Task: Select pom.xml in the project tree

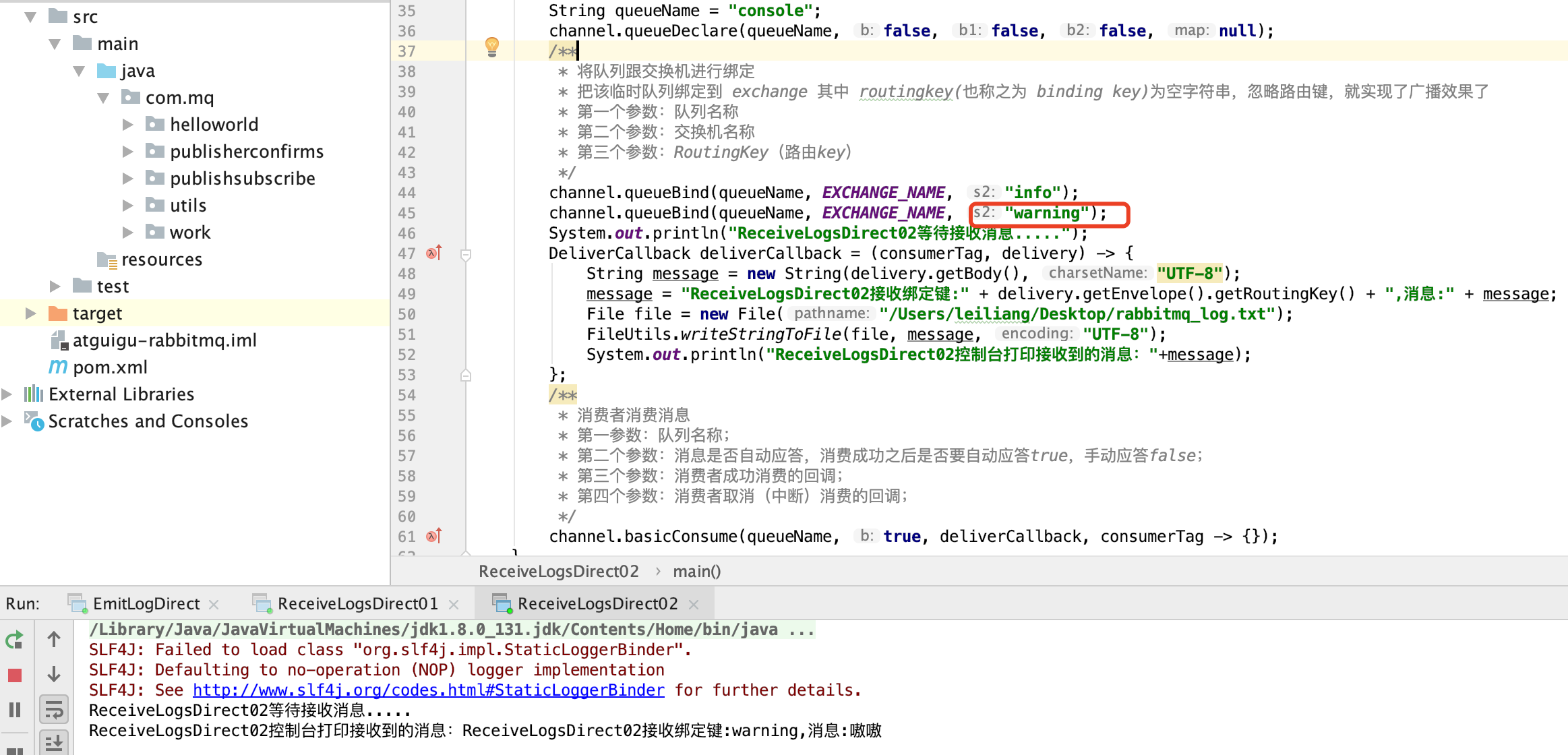Action: click(110, 367)
